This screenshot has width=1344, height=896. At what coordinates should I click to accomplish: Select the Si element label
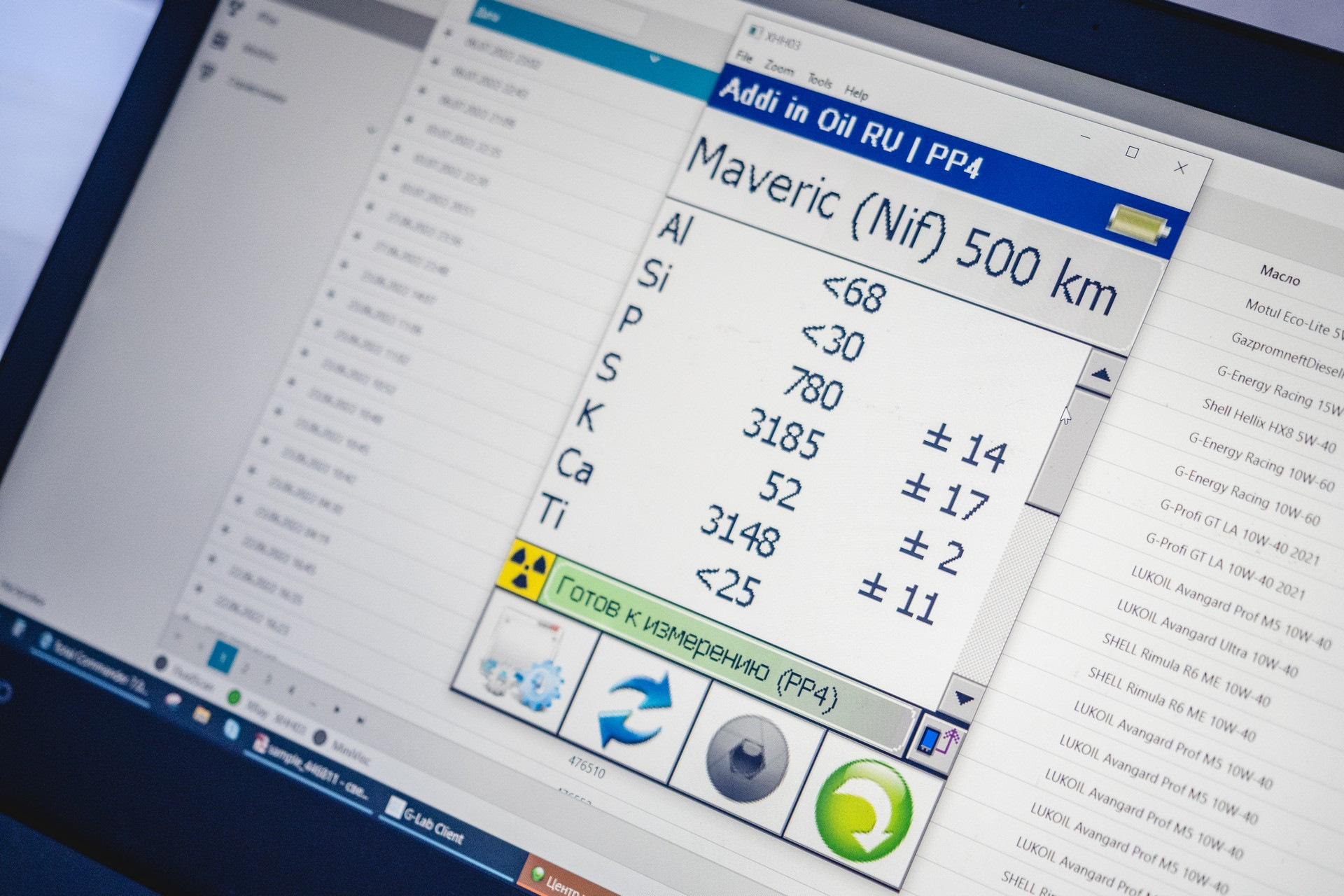(x=653, y=274)
